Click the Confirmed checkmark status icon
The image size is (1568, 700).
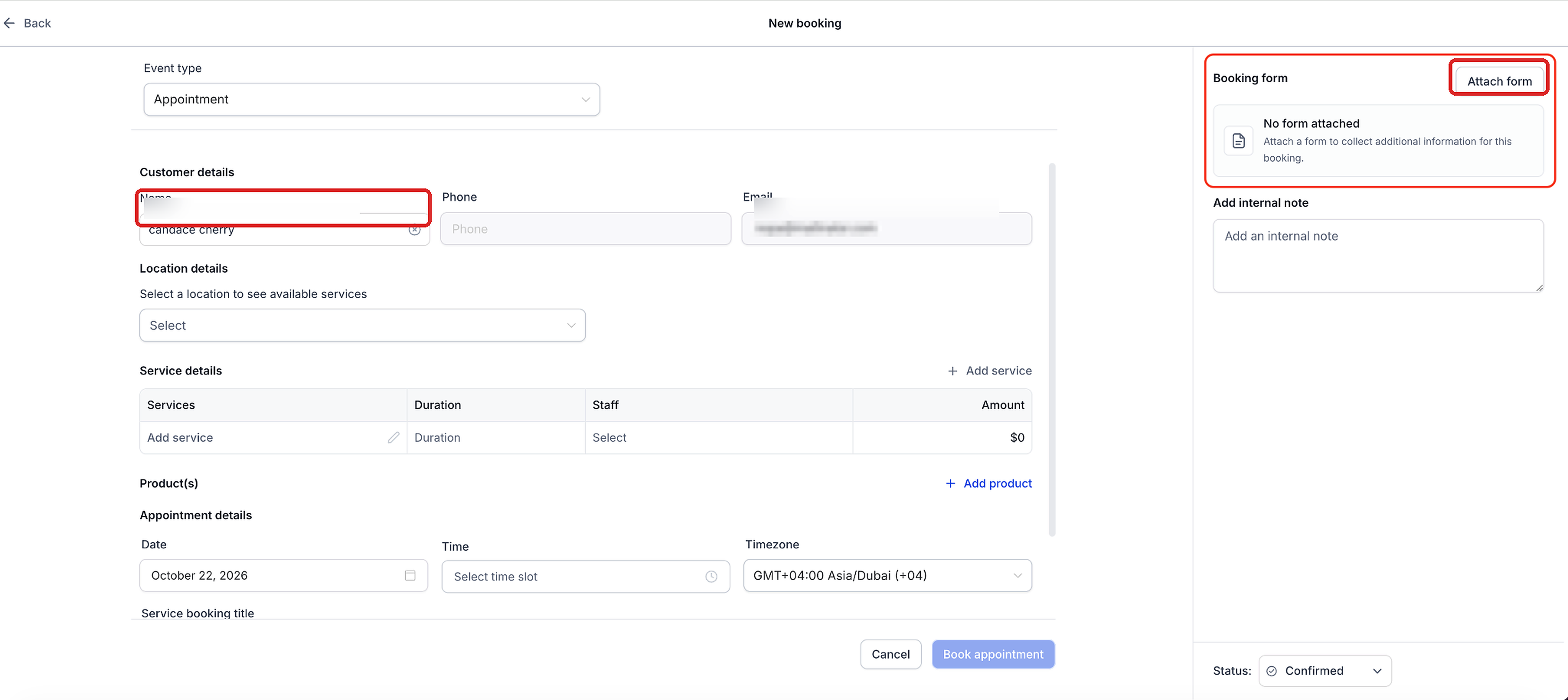(x=1272, y=671)
